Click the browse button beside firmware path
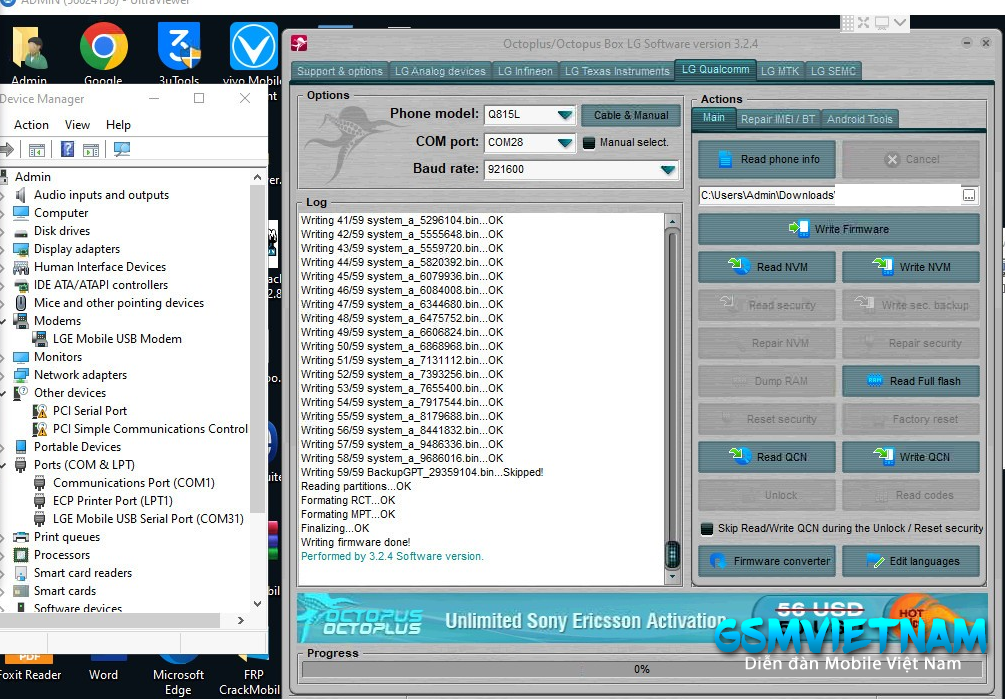This screenshot has width=1005, height=699. click(969, 195)
